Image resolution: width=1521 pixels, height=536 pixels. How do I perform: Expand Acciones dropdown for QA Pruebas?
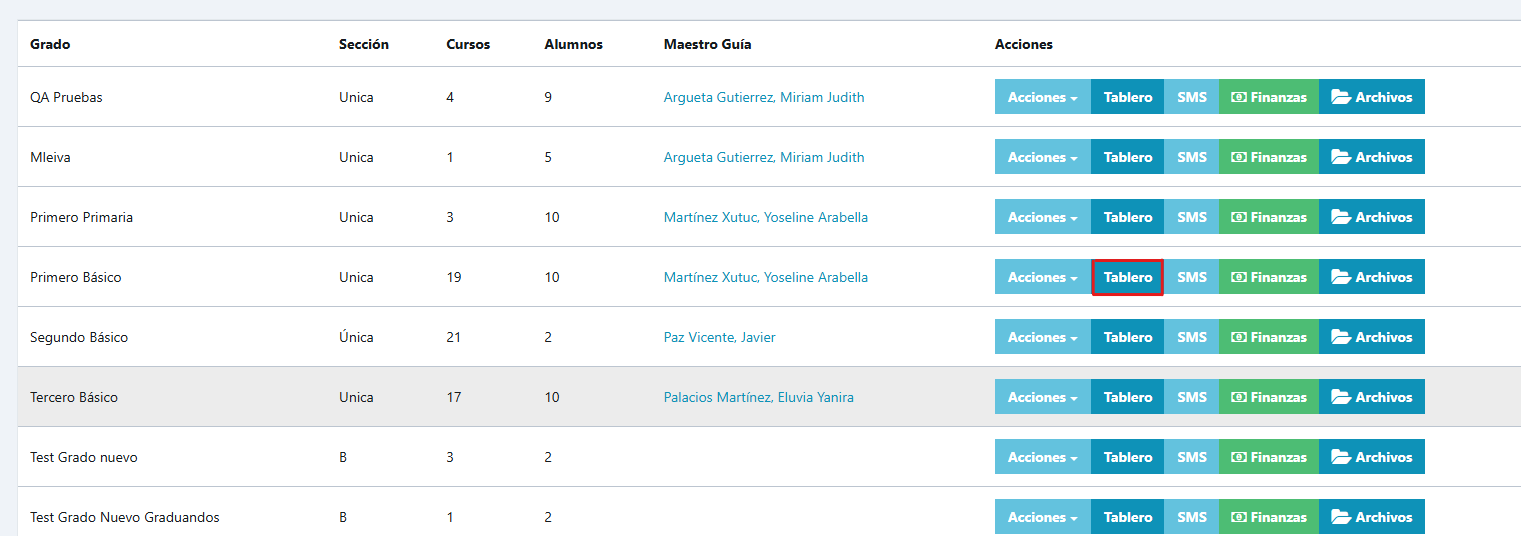click(x=1043, y=97)
